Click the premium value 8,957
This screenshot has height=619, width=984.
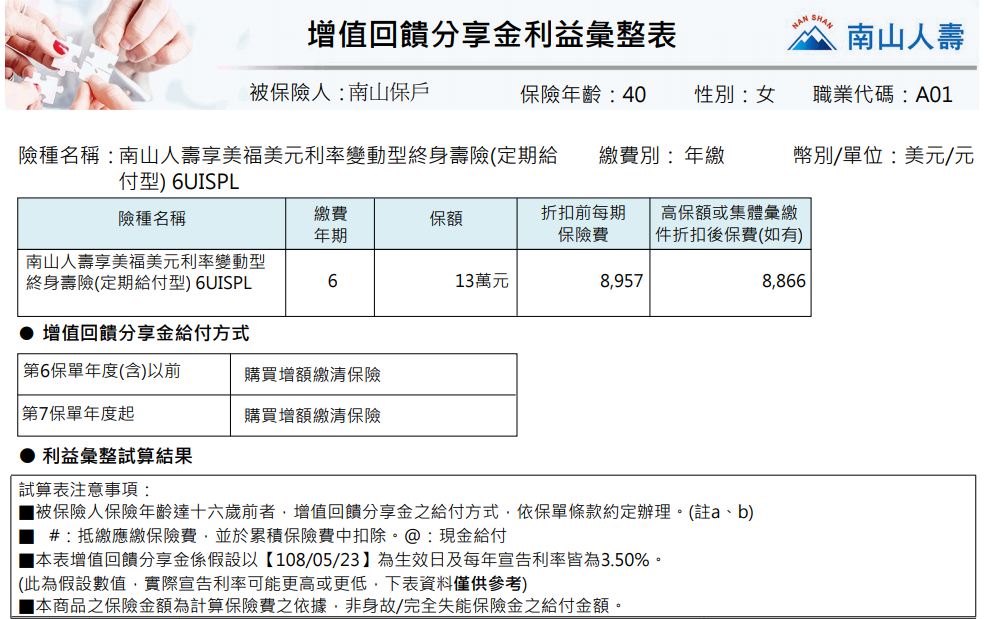coord(621,281)
